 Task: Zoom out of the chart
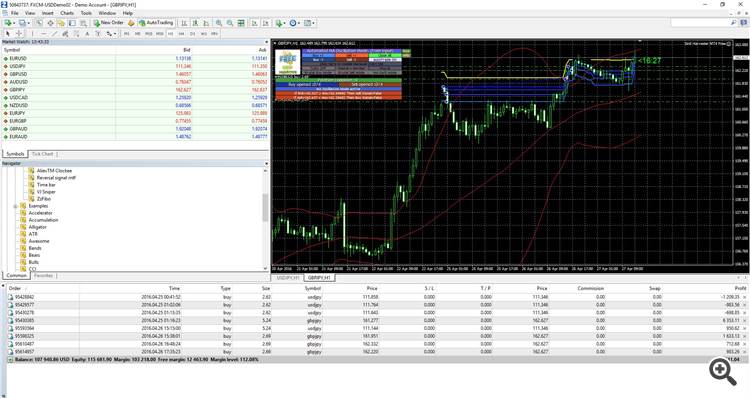point(230,23)
